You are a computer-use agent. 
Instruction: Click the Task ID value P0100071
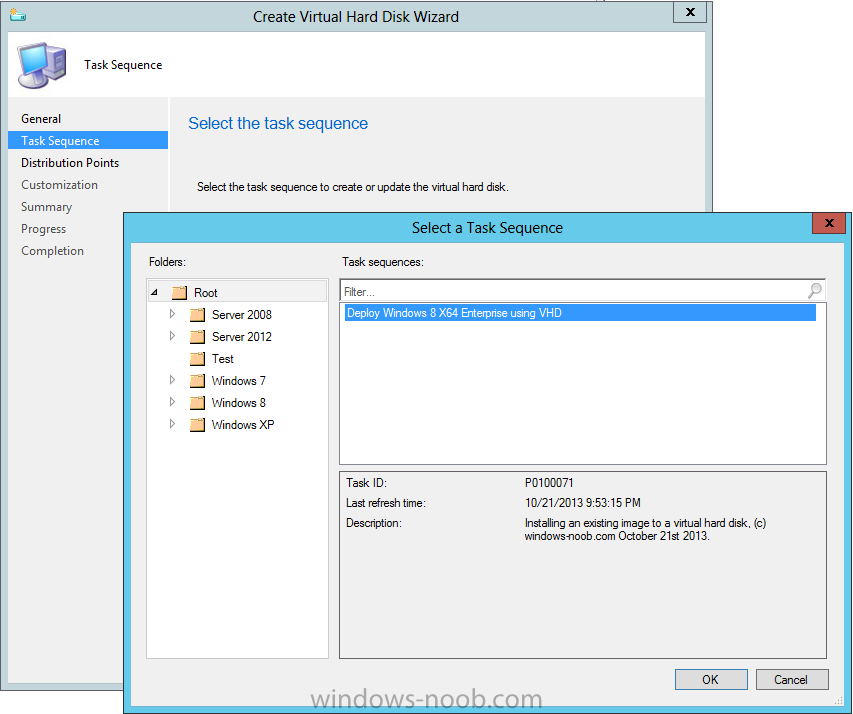[x=549, y=483]
